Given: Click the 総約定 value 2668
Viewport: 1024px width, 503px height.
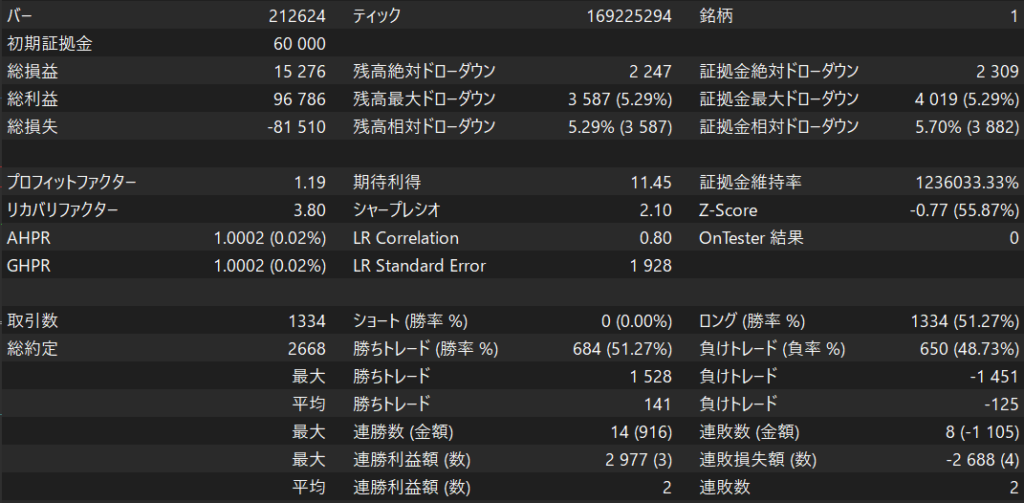Looking at the screenshot, I should [x=306, y=349].
